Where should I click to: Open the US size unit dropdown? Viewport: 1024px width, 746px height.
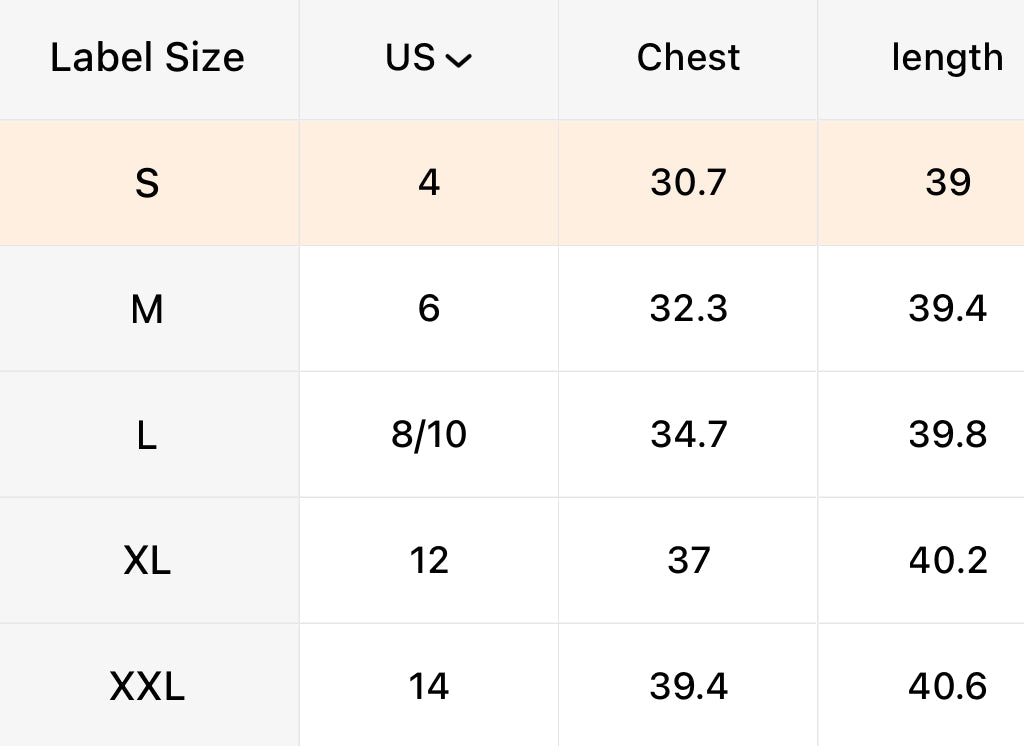point(428,57)
